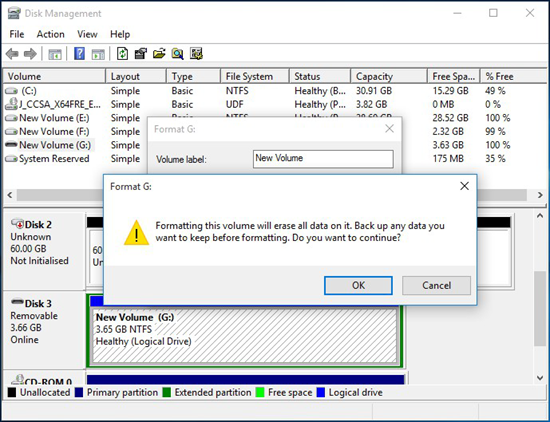Open the File menu

coord(17,34)
